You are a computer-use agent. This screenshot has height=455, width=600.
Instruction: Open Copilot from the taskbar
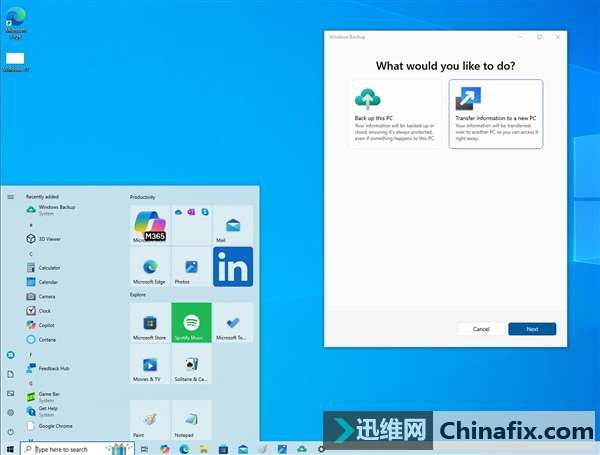(x=165, y=449)
